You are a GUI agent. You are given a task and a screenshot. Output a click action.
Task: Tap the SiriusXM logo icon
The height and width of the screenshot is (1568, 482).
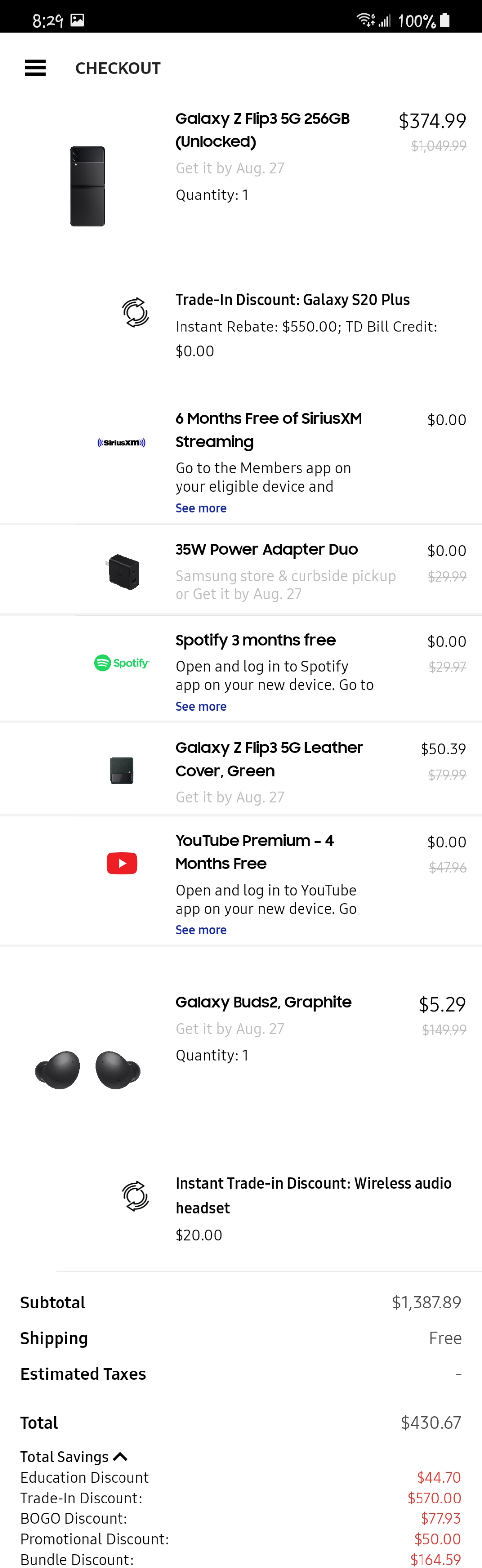(x=121, y=443)
